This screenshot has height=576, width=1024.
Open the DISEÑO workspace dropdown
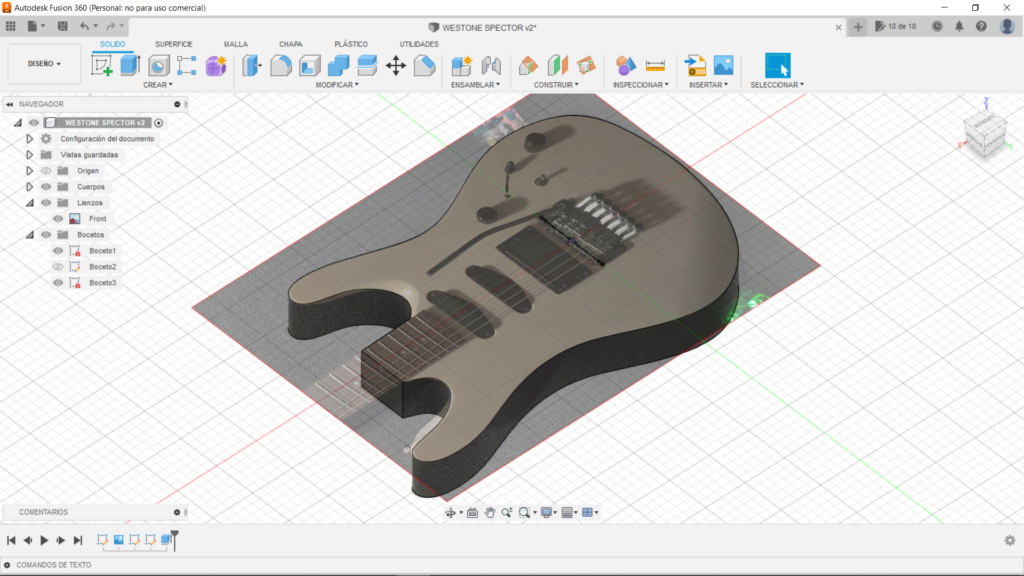44,64
